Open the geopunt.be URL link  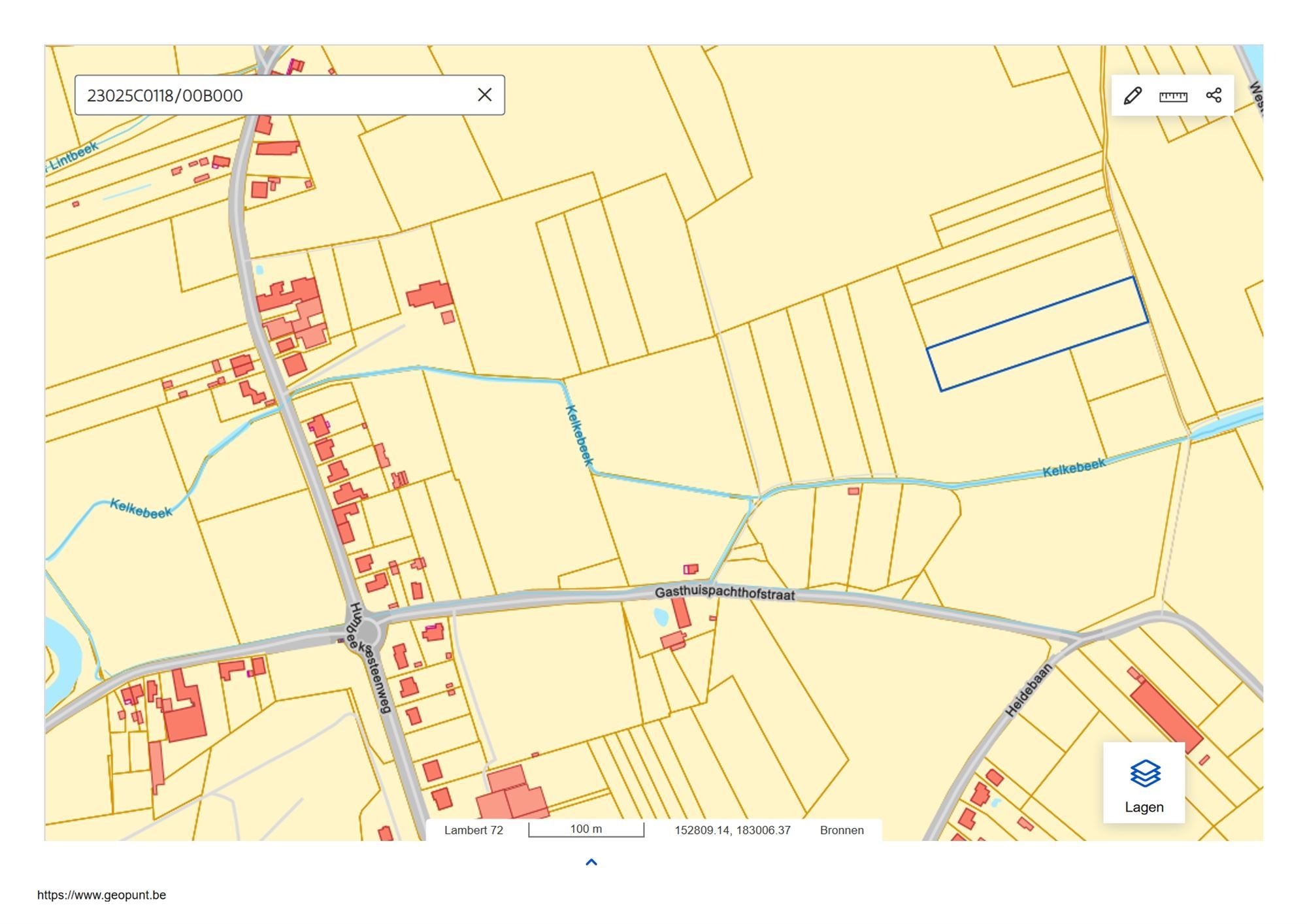point(101,895)
